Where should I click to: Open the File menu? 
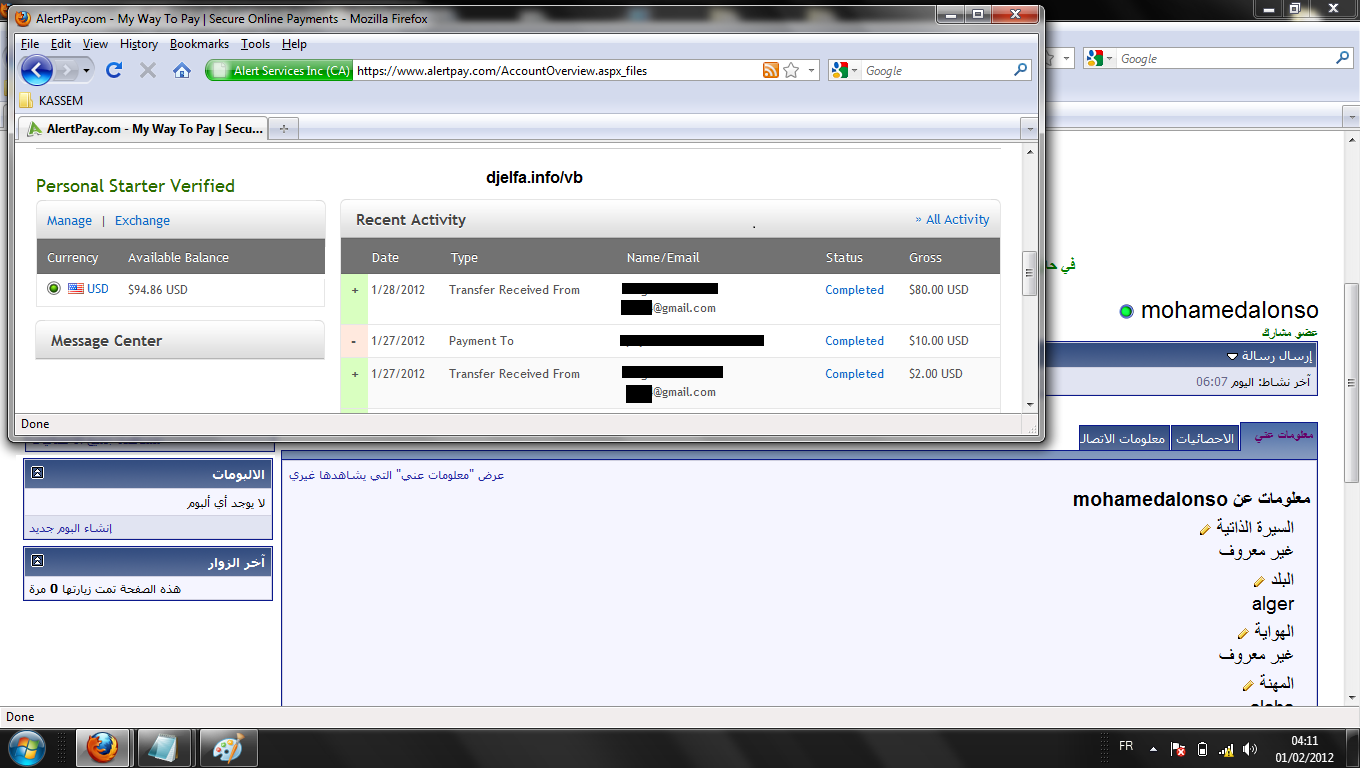(30, 44)
